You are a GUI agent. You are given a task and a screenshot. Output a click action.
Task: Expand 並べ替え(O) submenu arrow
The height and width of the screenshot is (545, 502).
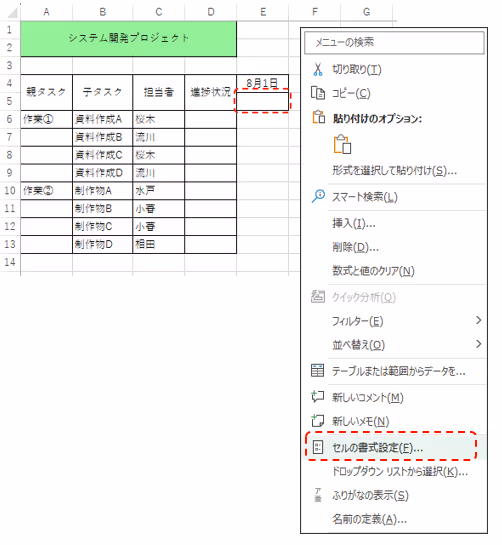pos(479,344)
